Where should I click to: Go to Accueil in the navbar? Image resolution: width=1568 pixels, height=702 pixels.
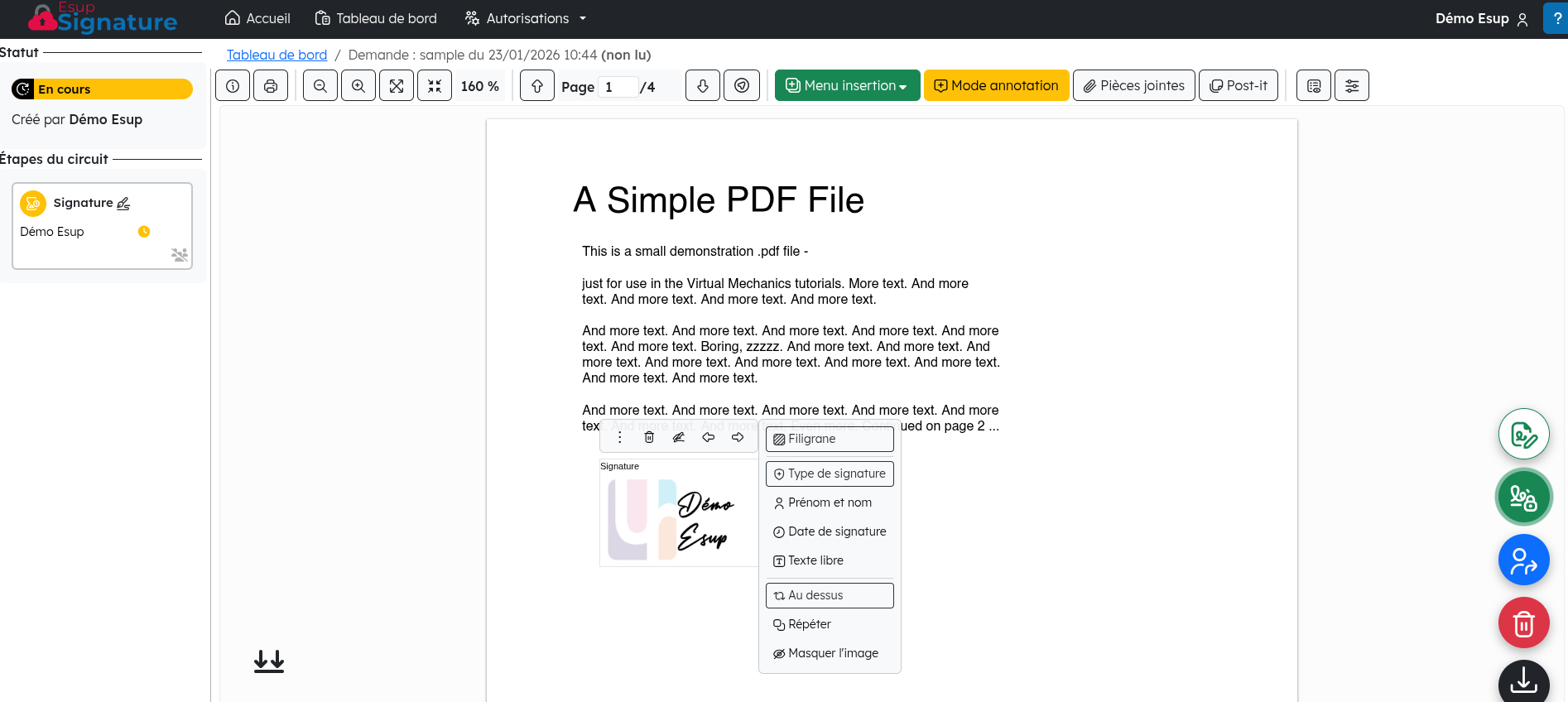click(x=257, y=18)
